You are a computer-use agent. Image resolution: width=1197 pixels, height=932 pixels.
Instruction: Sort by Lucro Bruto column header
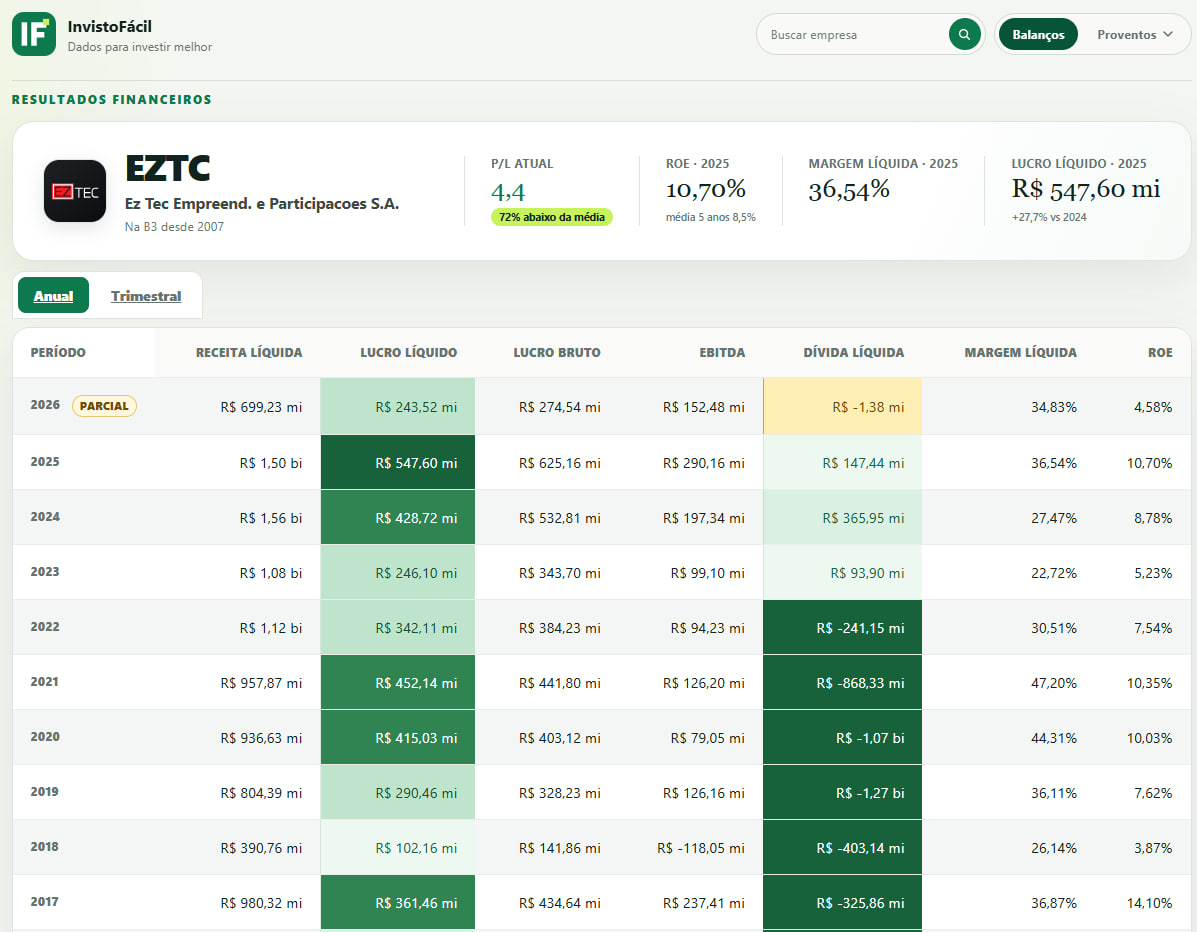pyautogui.click(x=557, y=353)
